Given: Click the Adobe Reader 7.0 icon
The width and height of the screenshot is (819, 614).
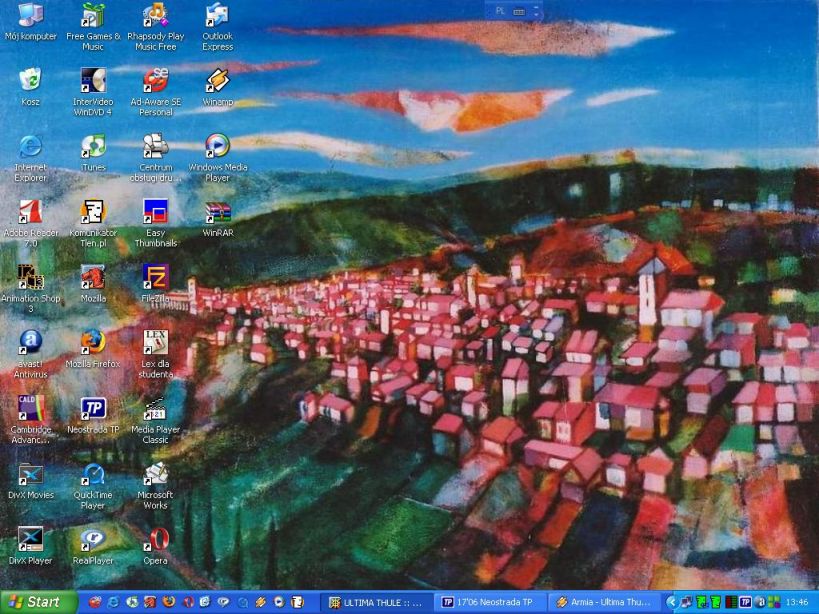Looking at the screenshot, I should pyautogui.click(x=30, y=212).
